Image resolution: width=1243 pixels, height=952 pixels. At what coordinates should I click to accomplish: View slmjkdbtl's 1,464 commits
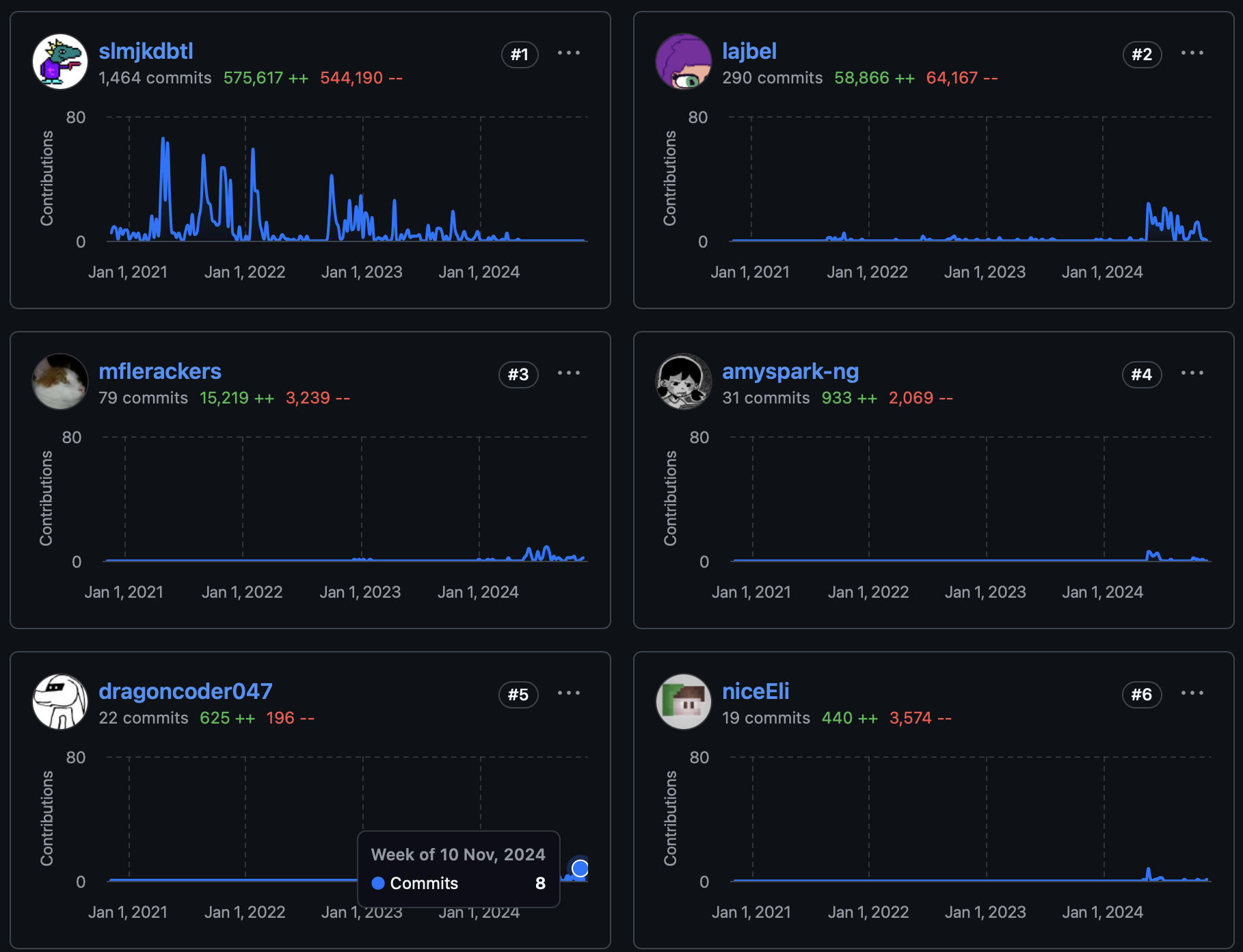tap(155, 78)
